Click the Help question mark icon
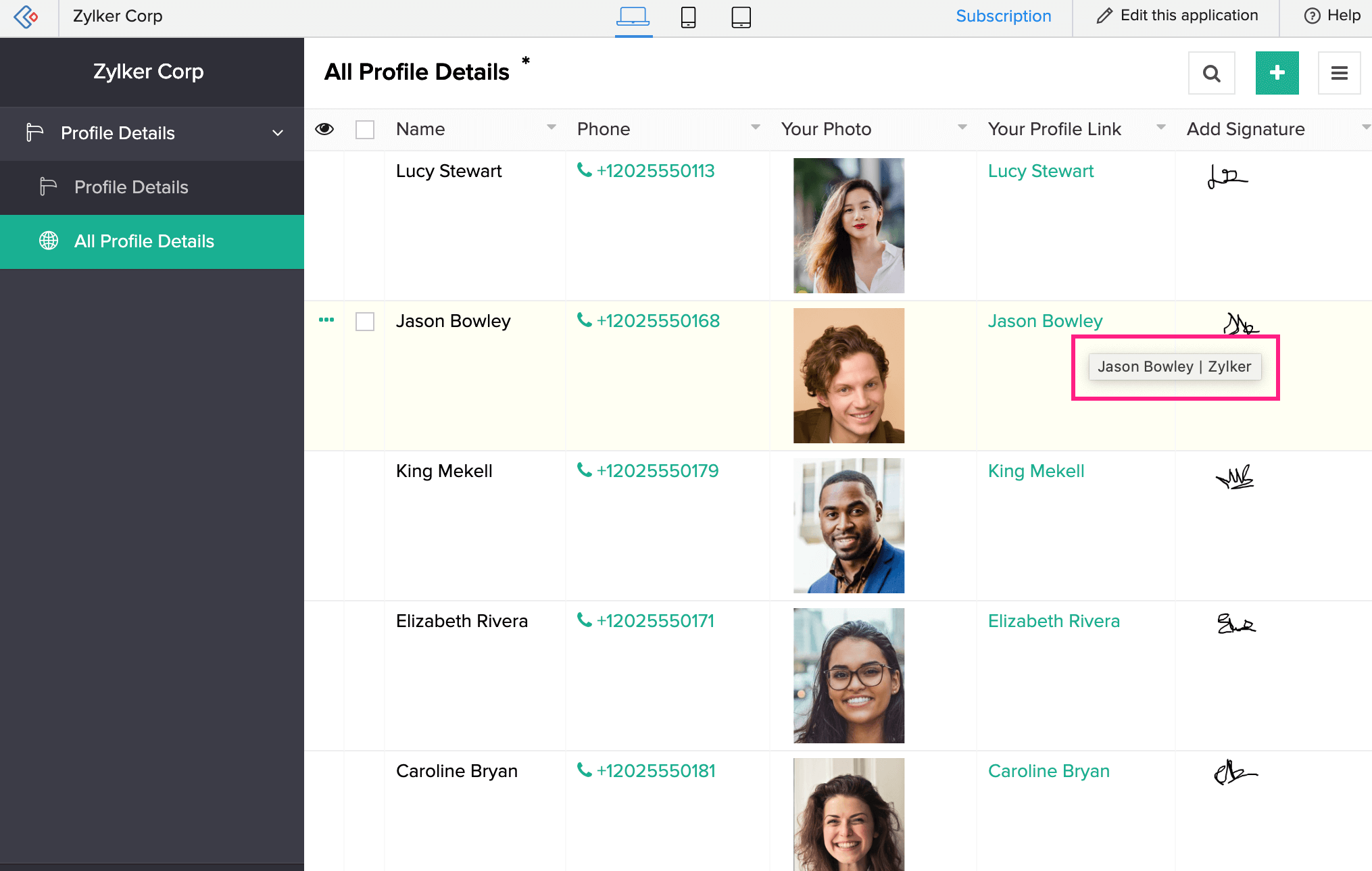The image size is (1372, 871). pyautogui.click(x=1312, y=15)
